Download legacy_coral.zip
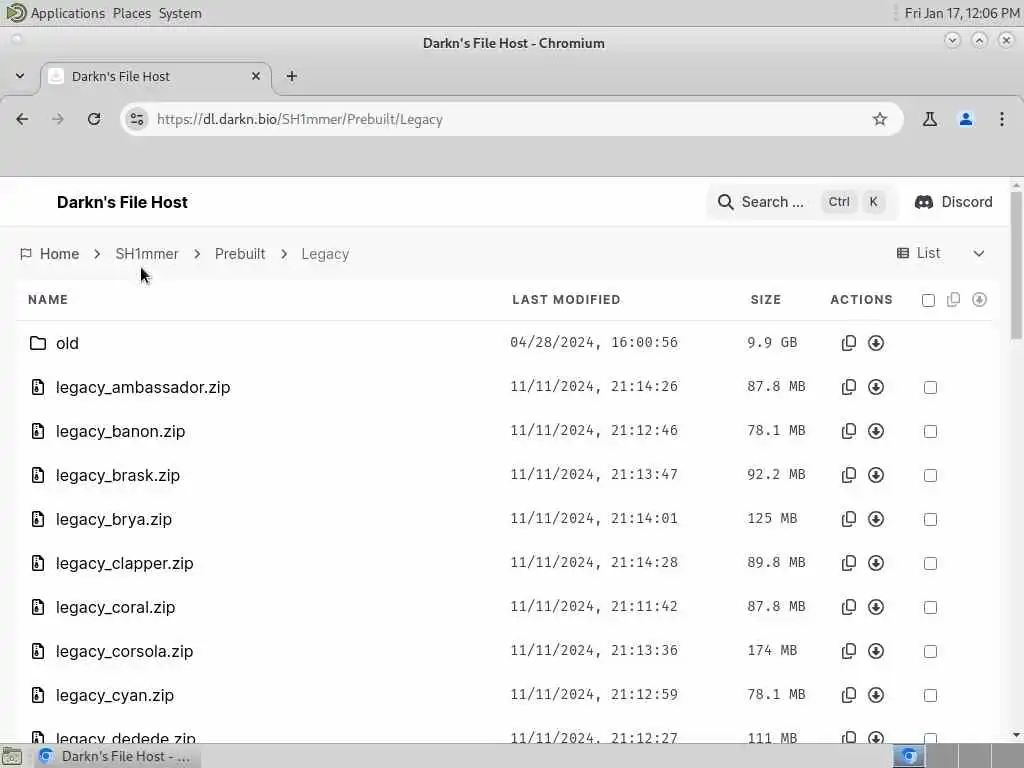1024x768 pixels. [876, 607]
